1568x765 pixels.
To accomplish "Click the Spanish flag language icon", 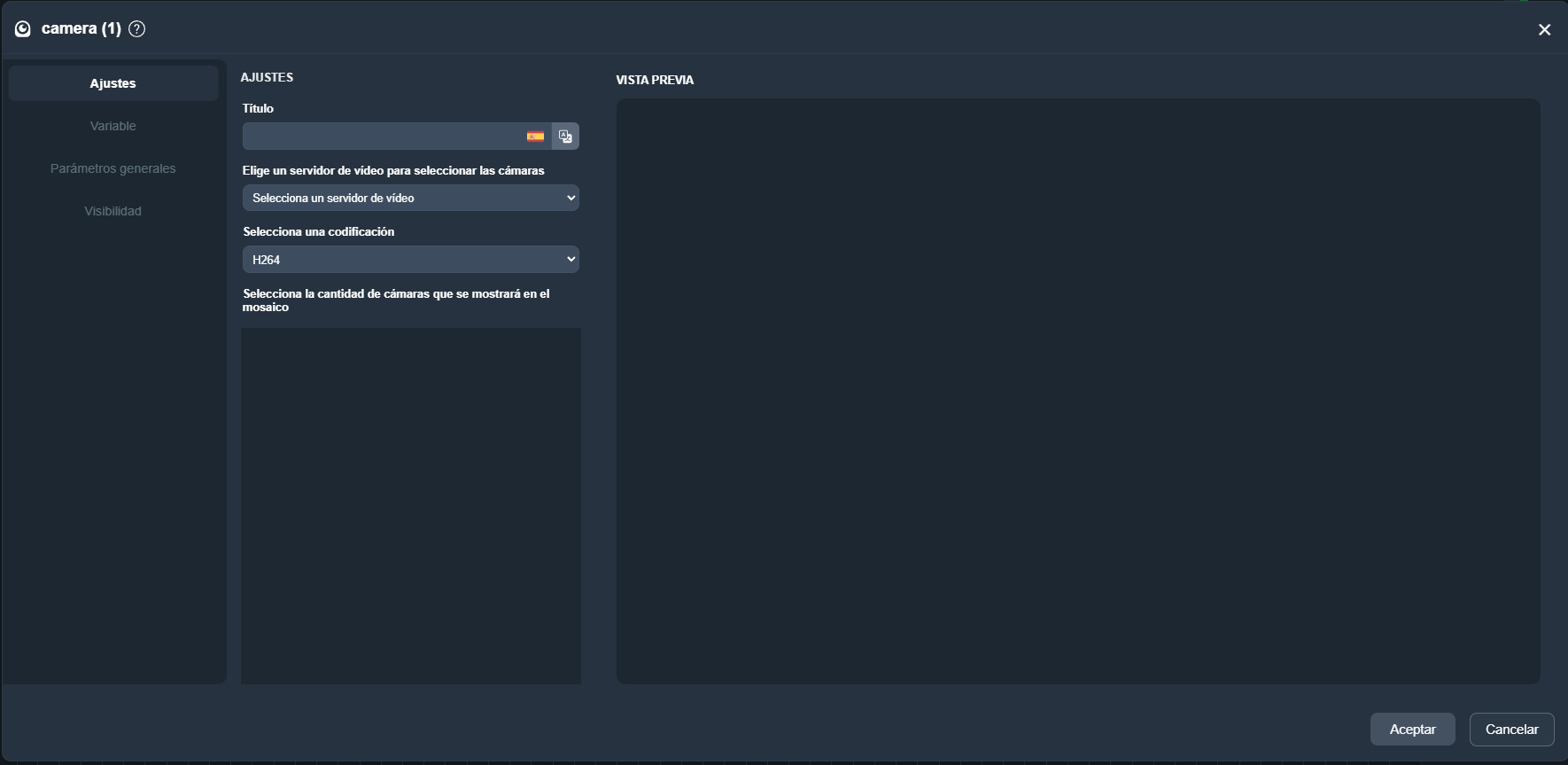I will (535, 137).
